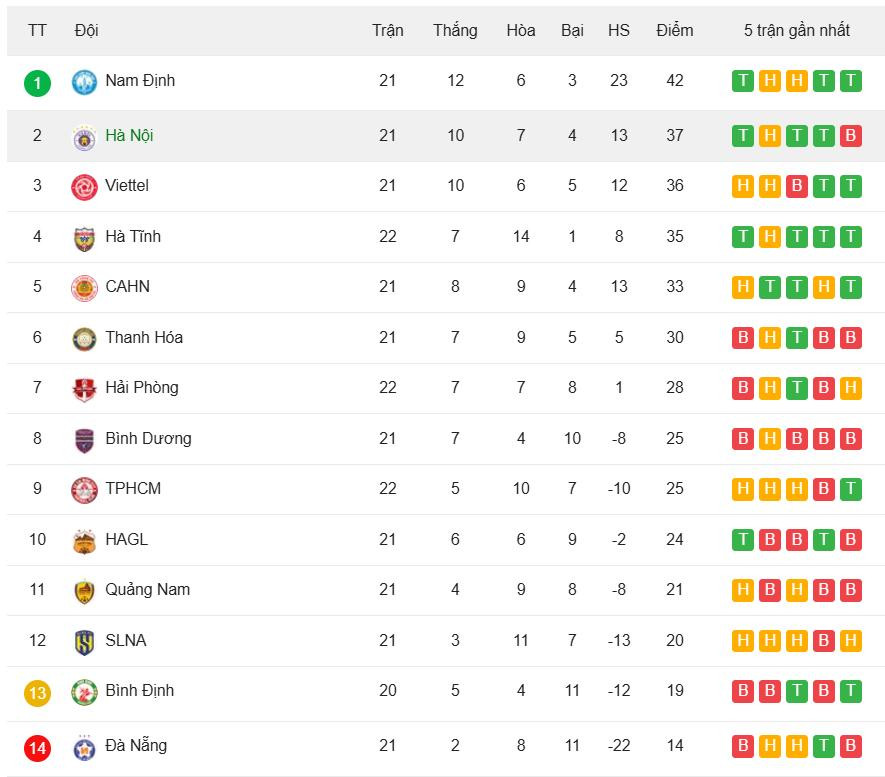Open the HAGL team name link
Screen dimensions: 885x777
[126, 539]
